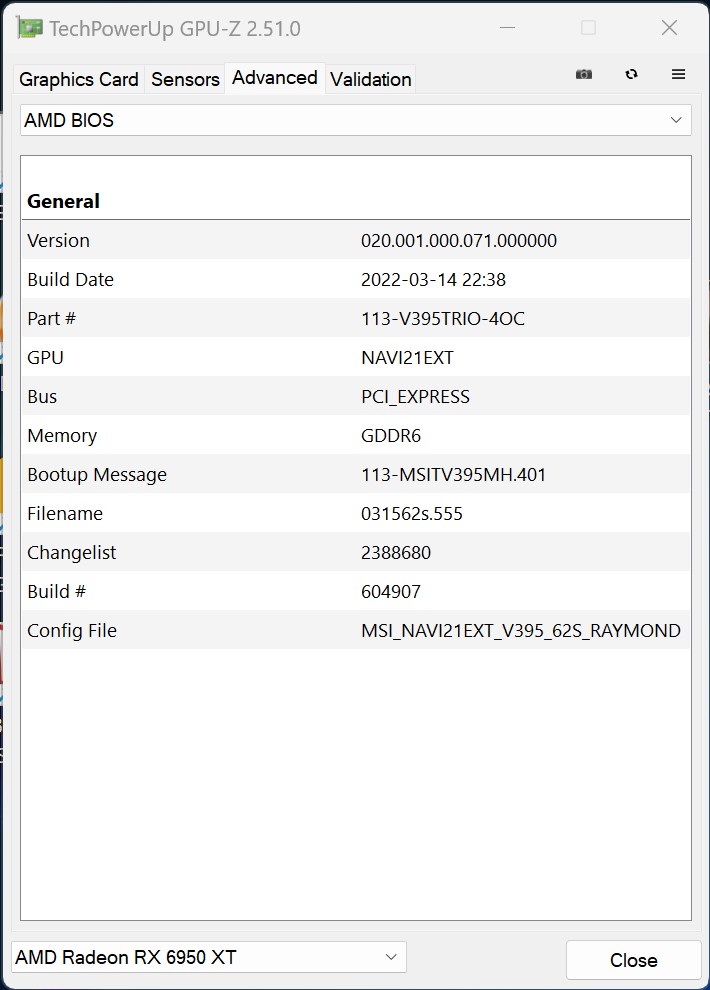Viewport: 710px width, 990px height.
Task: Expand the AMD BIOS dropdown
Action: [355, 120]
